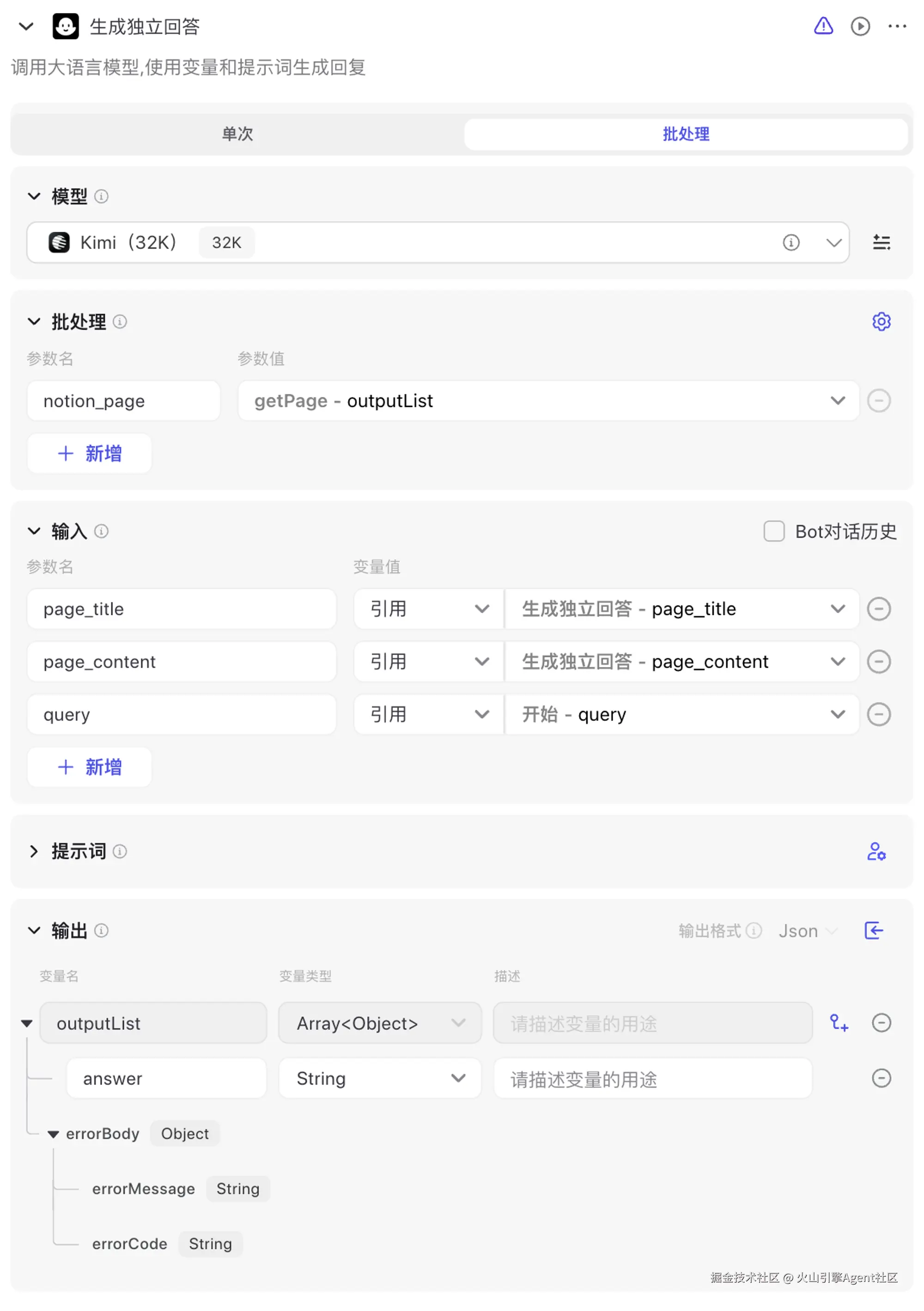Image resolution: width=924 pixels, height=1311 pixels.
Task: Click the prompt role settings person icon
Action: [875, 851]
